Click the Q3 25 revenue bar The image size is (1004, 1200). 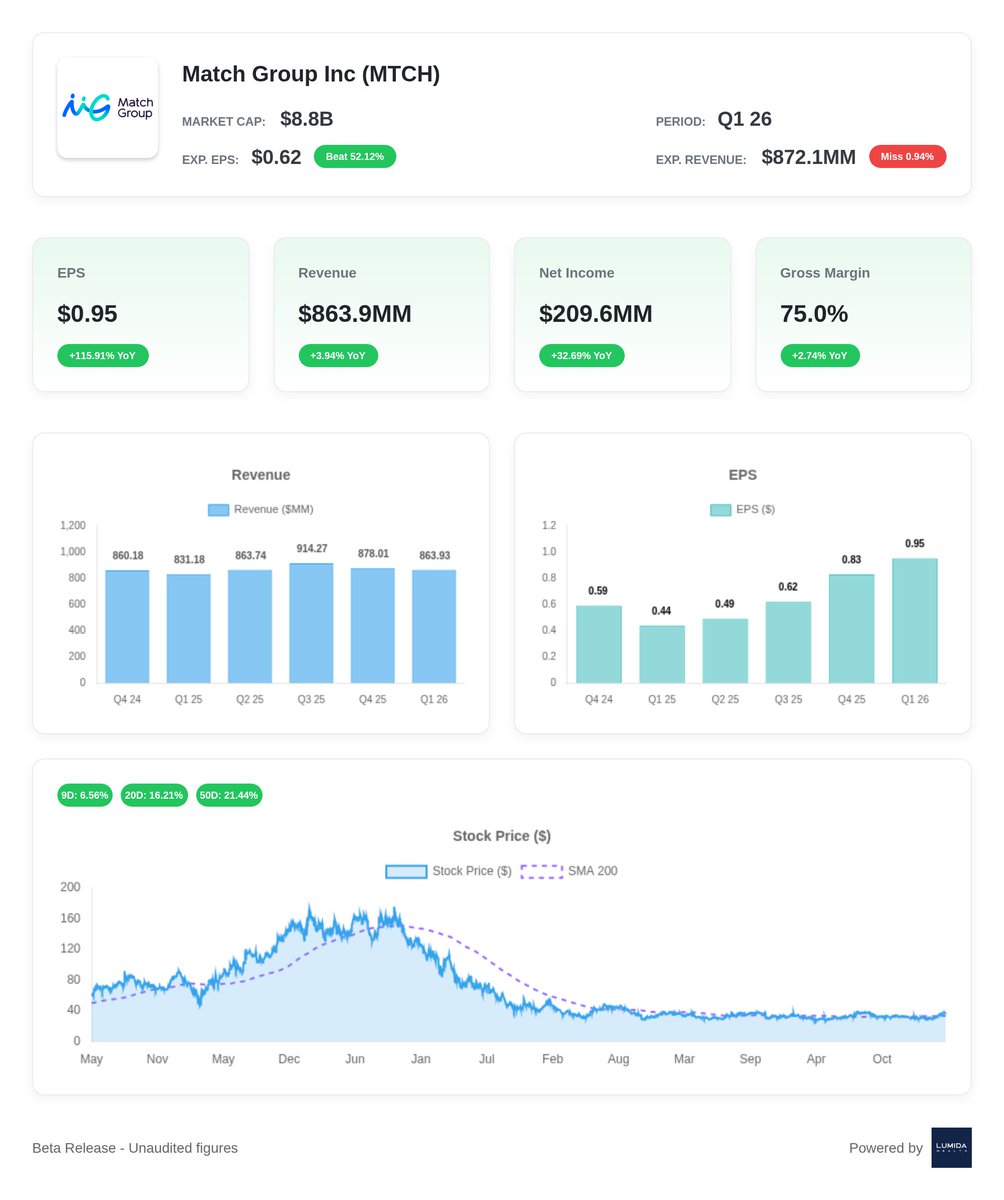pos(311,623)
